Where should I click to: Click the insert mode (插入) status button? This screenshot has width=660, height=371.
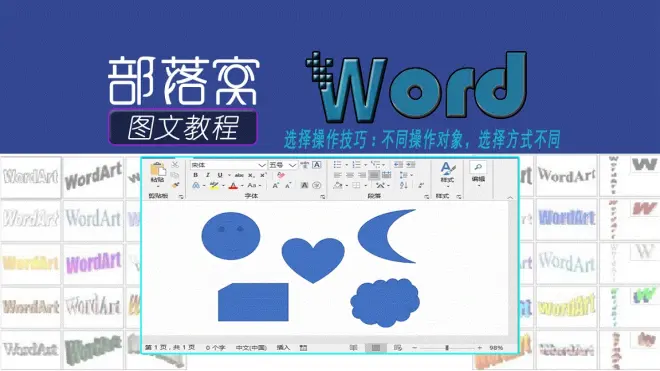(283, 347)
